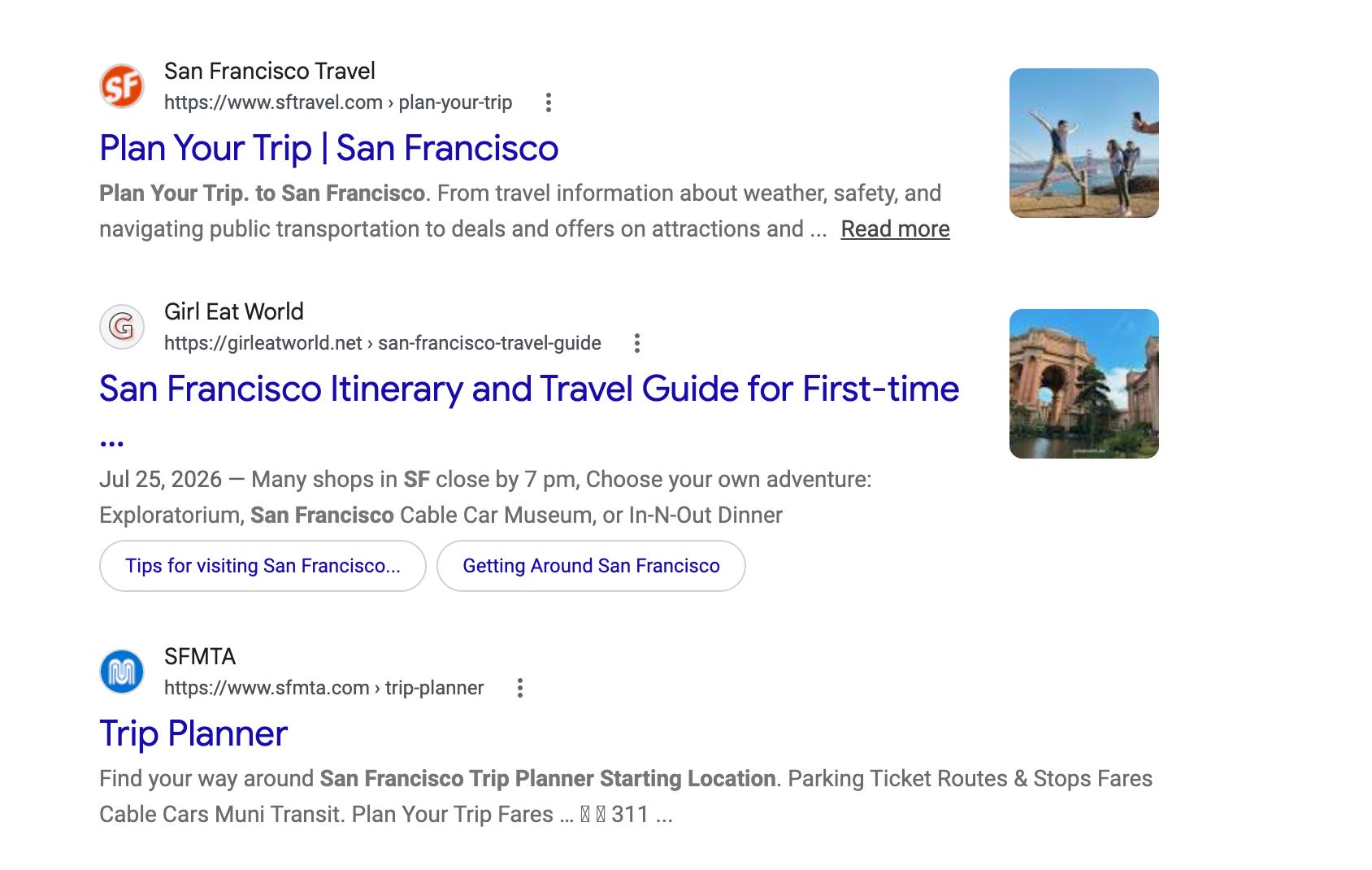This screenshot has height=870, width=1372.
Task: Click the Palace of Fine Arts thumbnail
Action: point(1084,384)
